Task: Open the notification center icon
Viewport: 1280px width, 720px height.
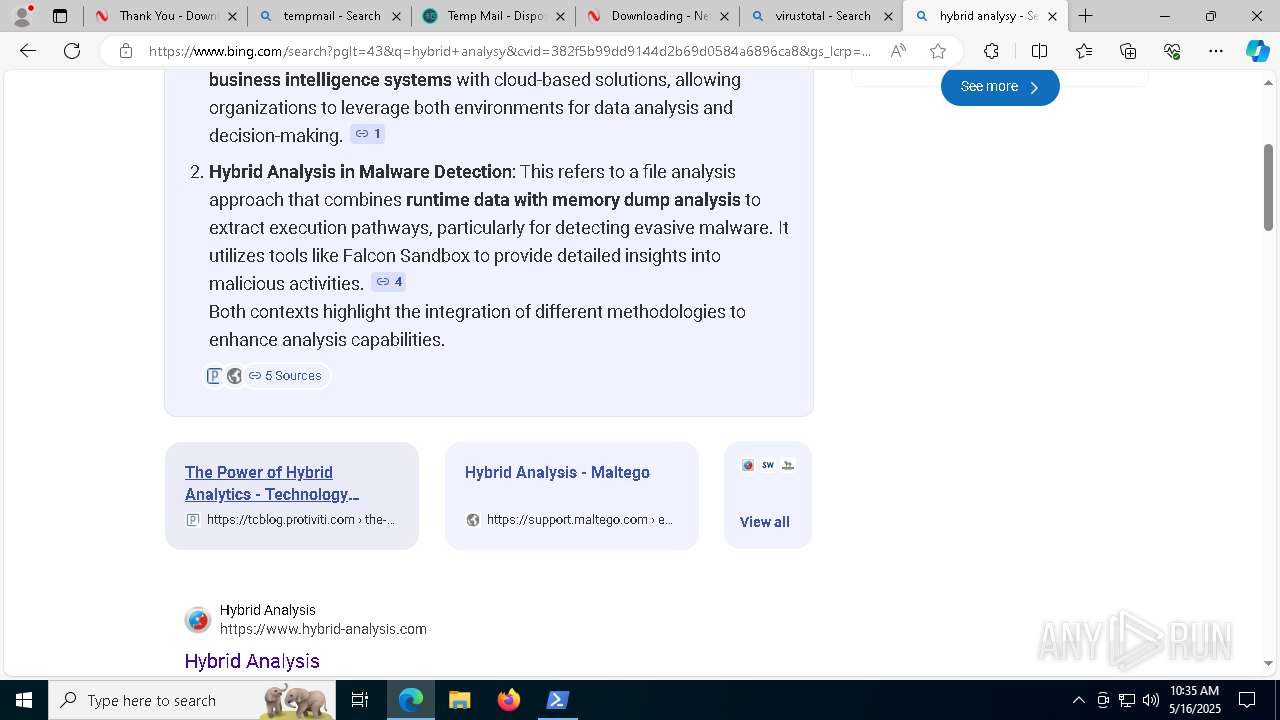Action: pos(1247,700)
